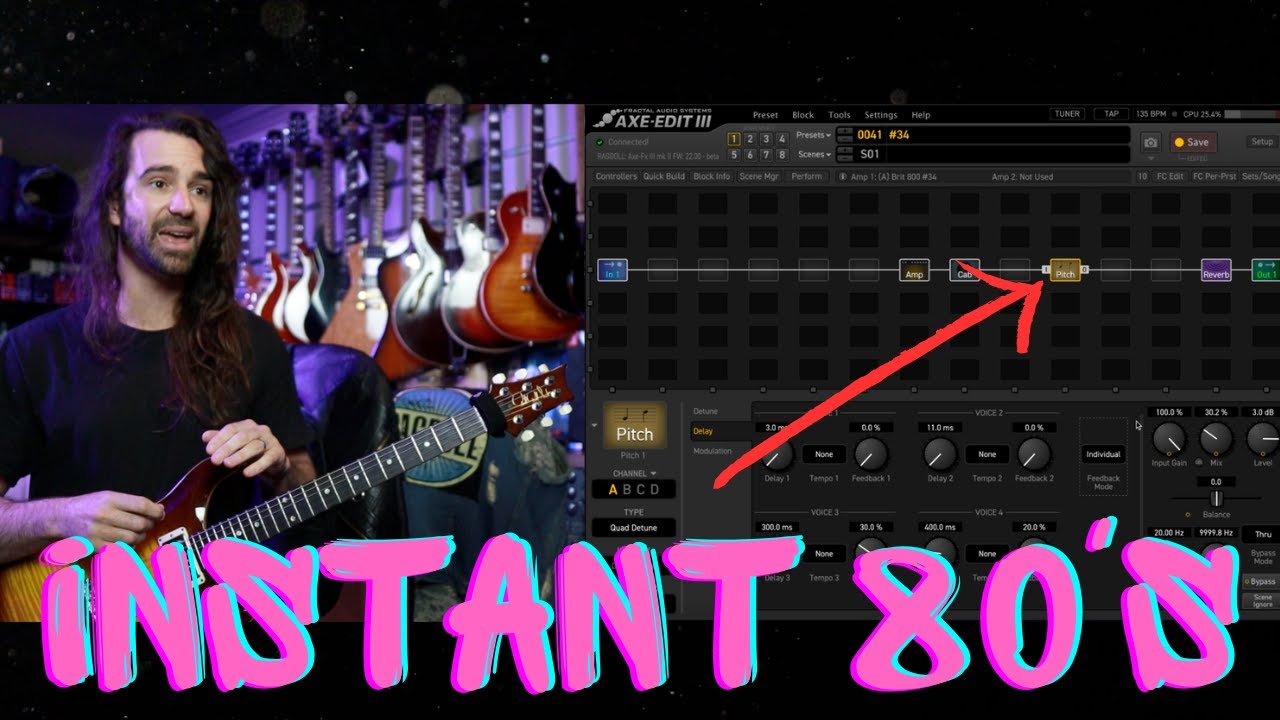The width and height of the screenshot is (1280, 720).
Task: Collapse arrow left of Pitch icon
Action: [595, 425]
